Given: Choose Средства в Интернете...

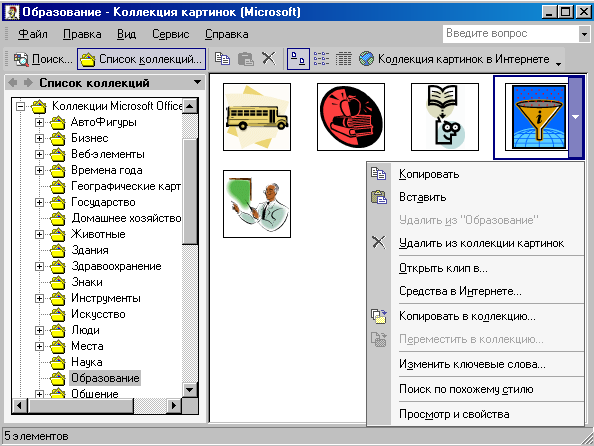Looking at the screenshot, I should pos(475,291).
